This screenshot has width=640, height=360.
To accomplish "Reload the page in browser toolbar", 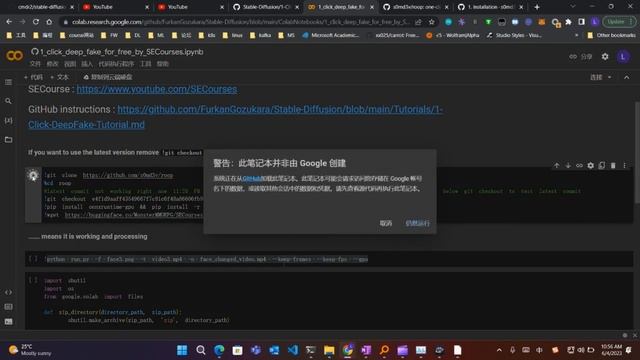I will (36, 22).
